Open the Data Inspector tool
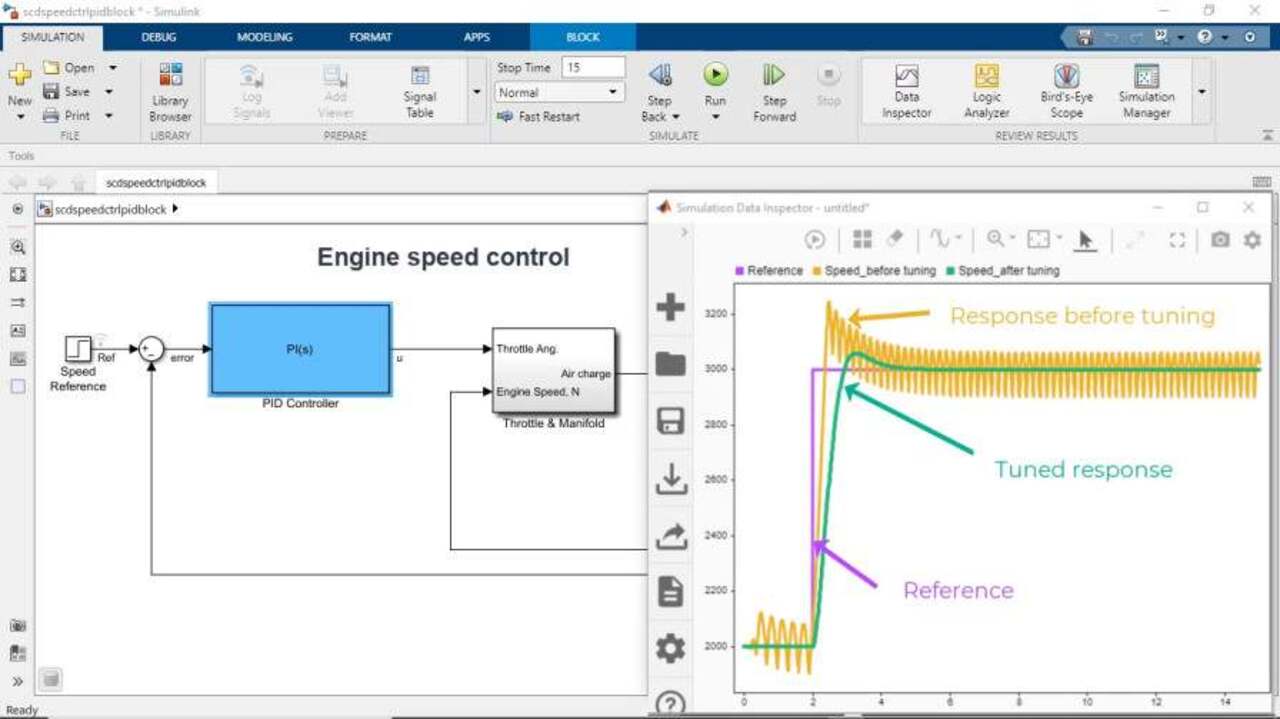The height and width of the screenshot is (719, 1280). [906, 91]
